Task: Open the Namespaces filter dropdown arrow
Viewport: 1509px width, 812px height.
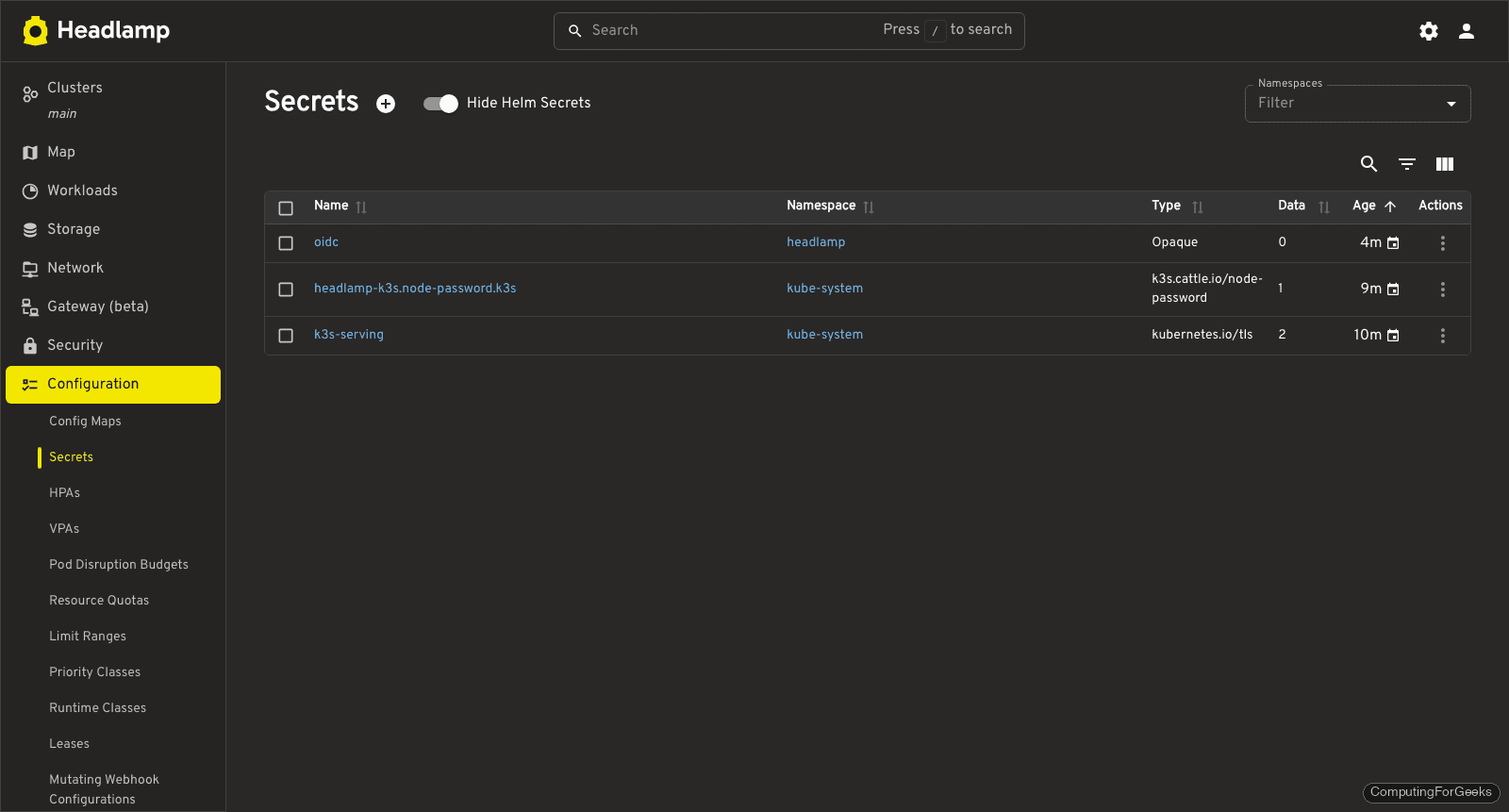Action: (x=1451, y=104)
